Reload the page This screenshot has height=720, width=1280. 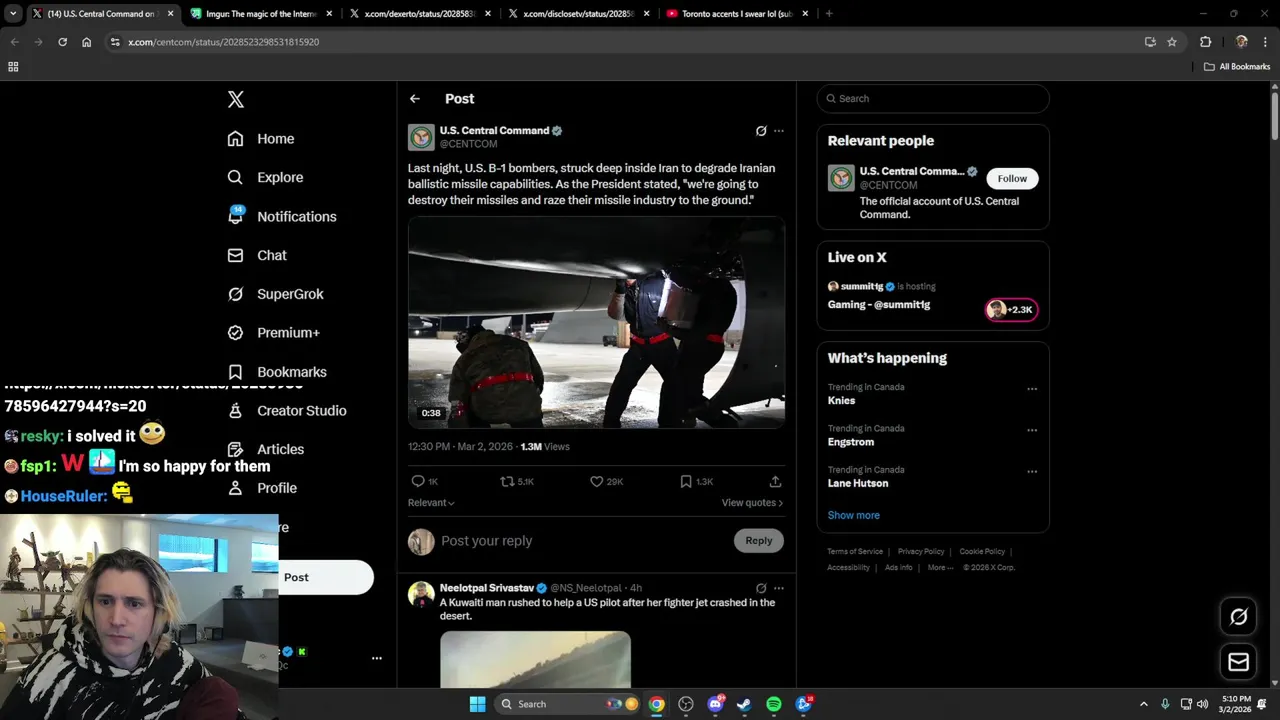tap(62, 42)
